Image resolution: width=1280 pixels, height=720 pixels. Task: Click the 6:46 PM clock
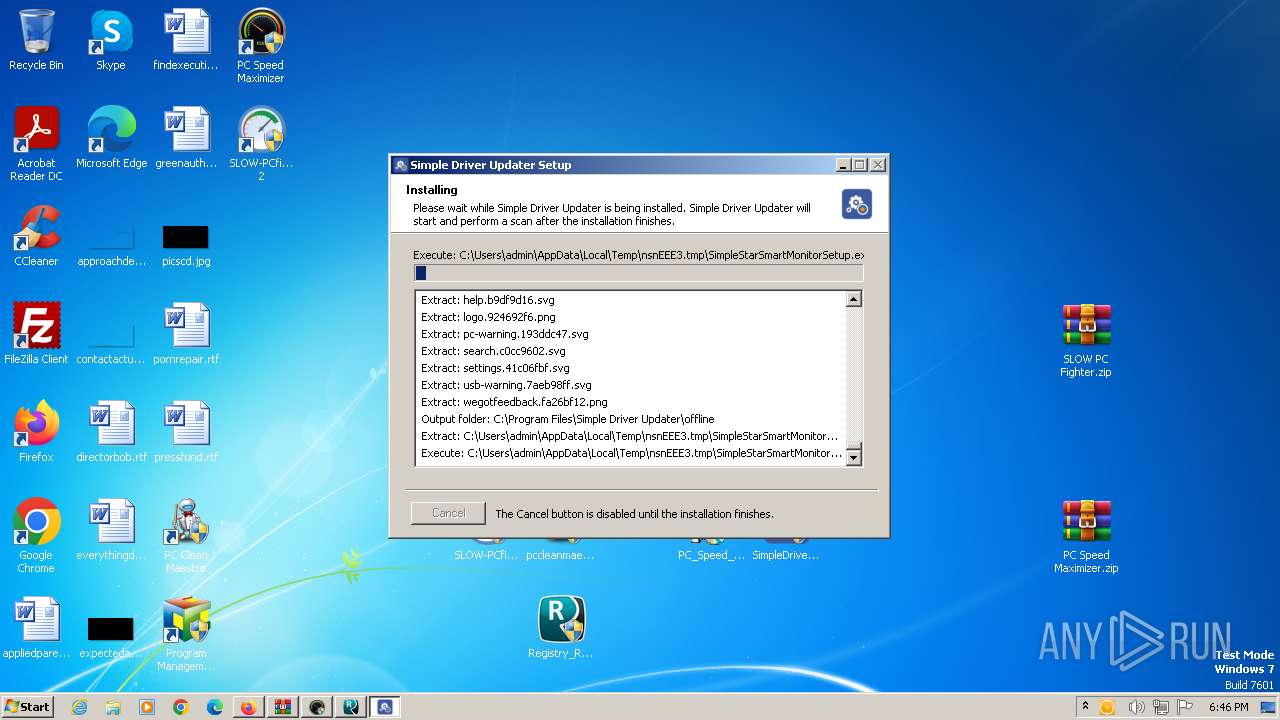pos(1228,707)
